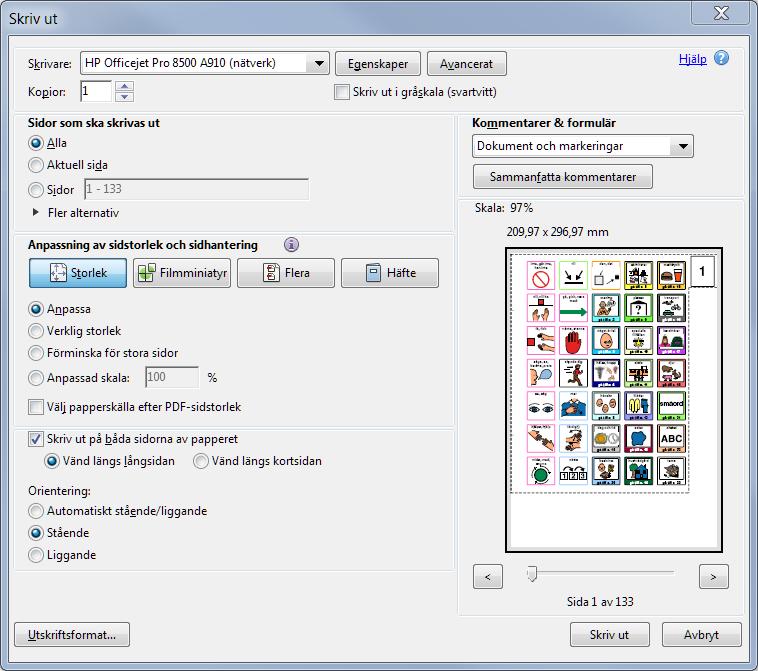The height and width of the screenshot is (671, 758).
Task: Open the Hjälp link
Action: (692, 59)
